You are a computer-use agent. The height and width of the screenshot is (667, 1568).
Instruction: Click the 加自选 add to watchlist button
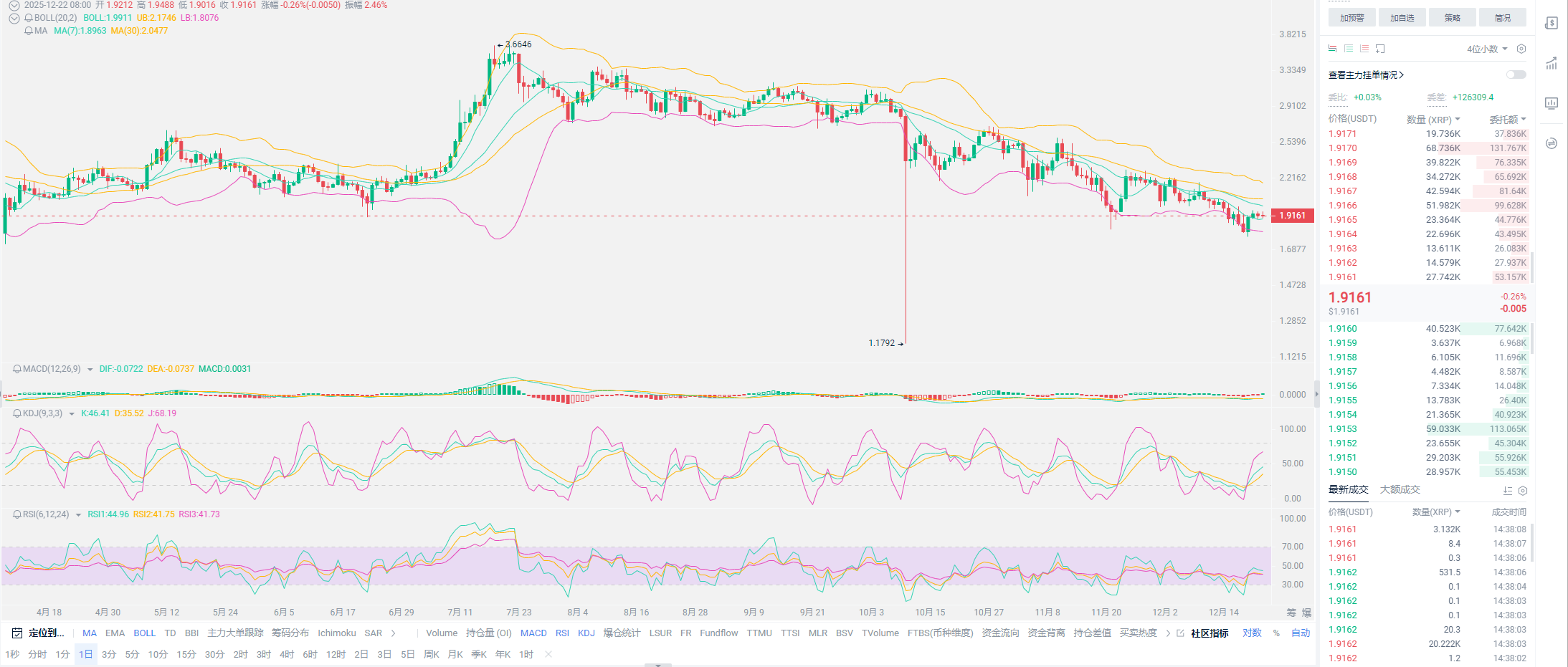coord(1402,18)
